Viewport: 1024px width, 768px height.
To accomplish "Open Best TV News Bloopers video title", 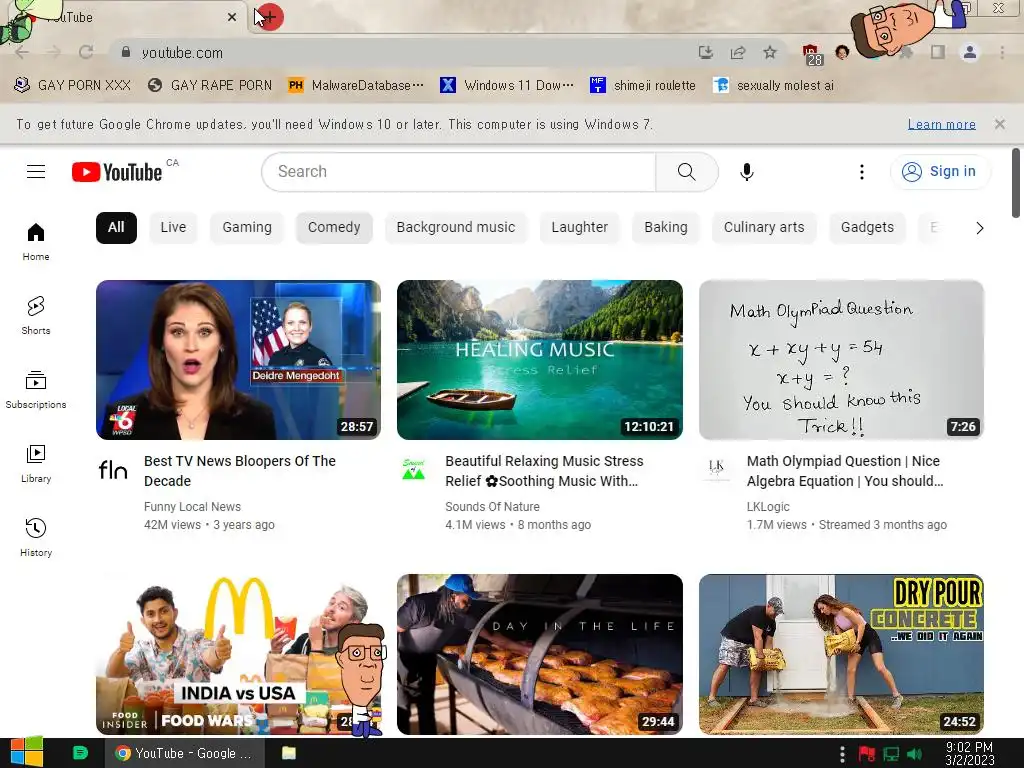I will pyautogui.click(x=240, y=471).
